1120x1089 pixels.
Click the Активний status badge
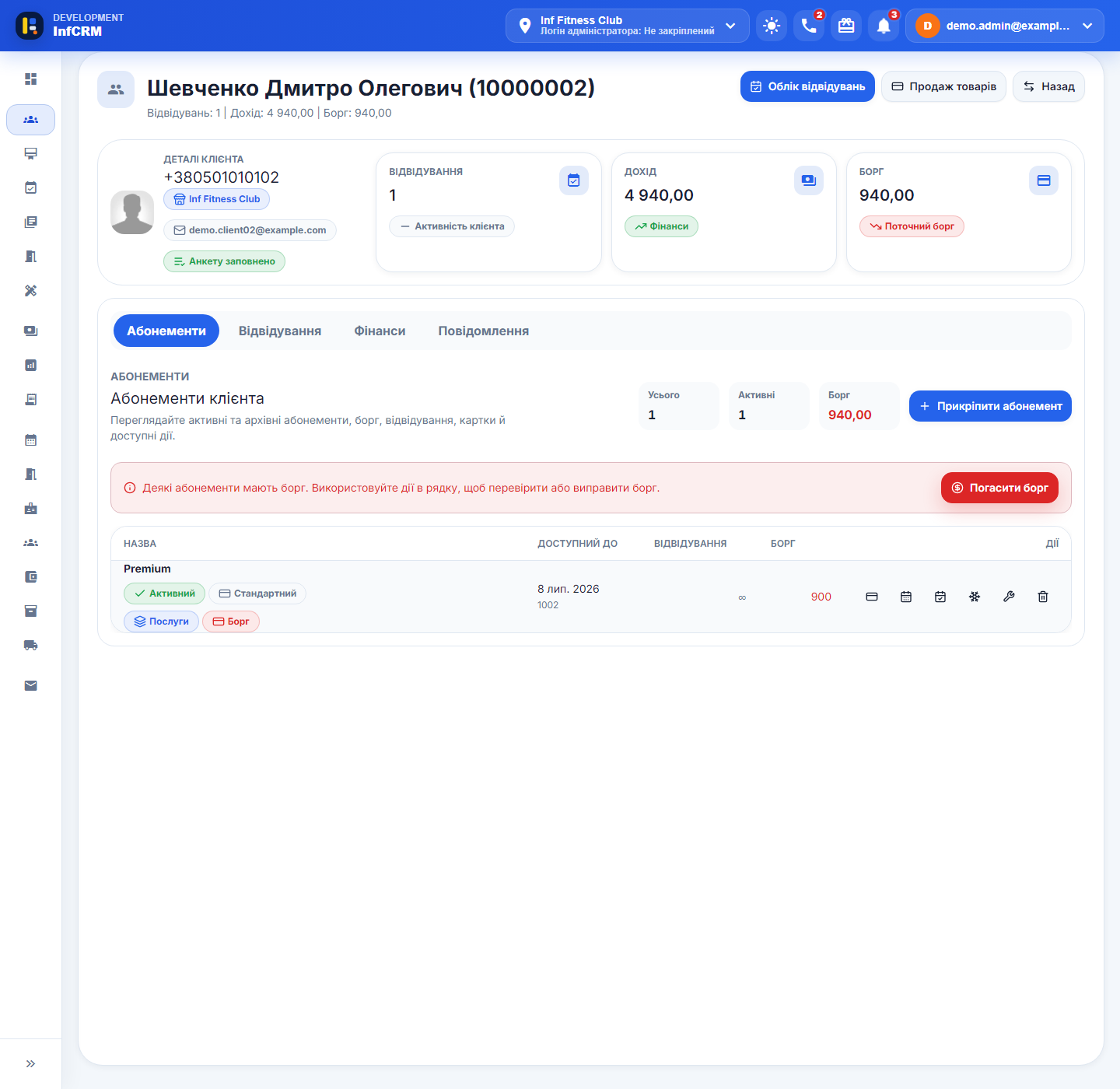point(164,594)
